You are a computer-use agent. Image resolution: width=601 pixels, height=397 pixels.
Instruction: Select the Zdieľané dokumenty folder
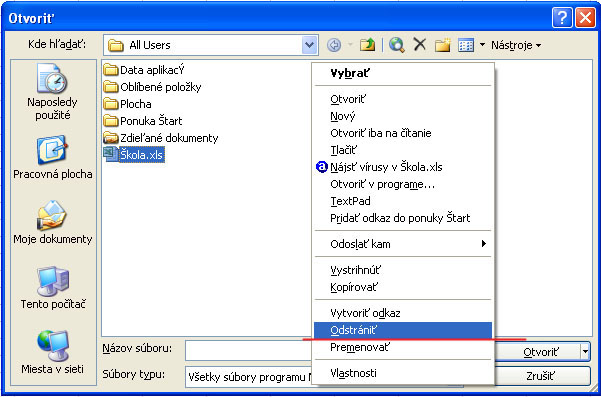pyautogui.click(x=161, y=138)
